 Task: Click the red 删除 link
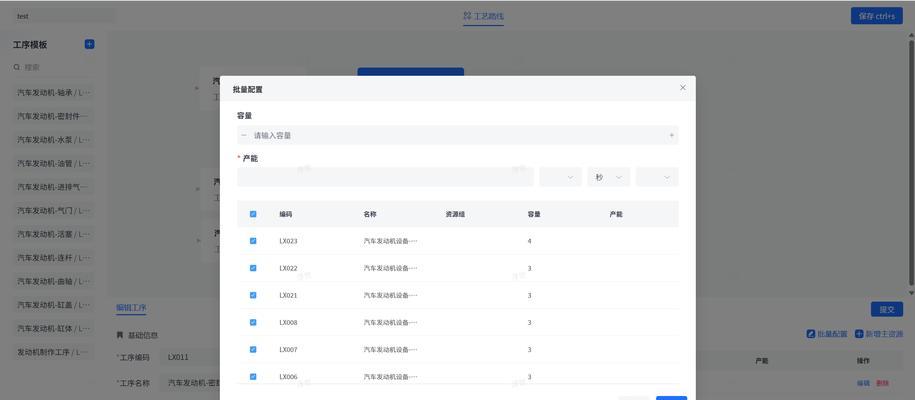click(882, 384)
